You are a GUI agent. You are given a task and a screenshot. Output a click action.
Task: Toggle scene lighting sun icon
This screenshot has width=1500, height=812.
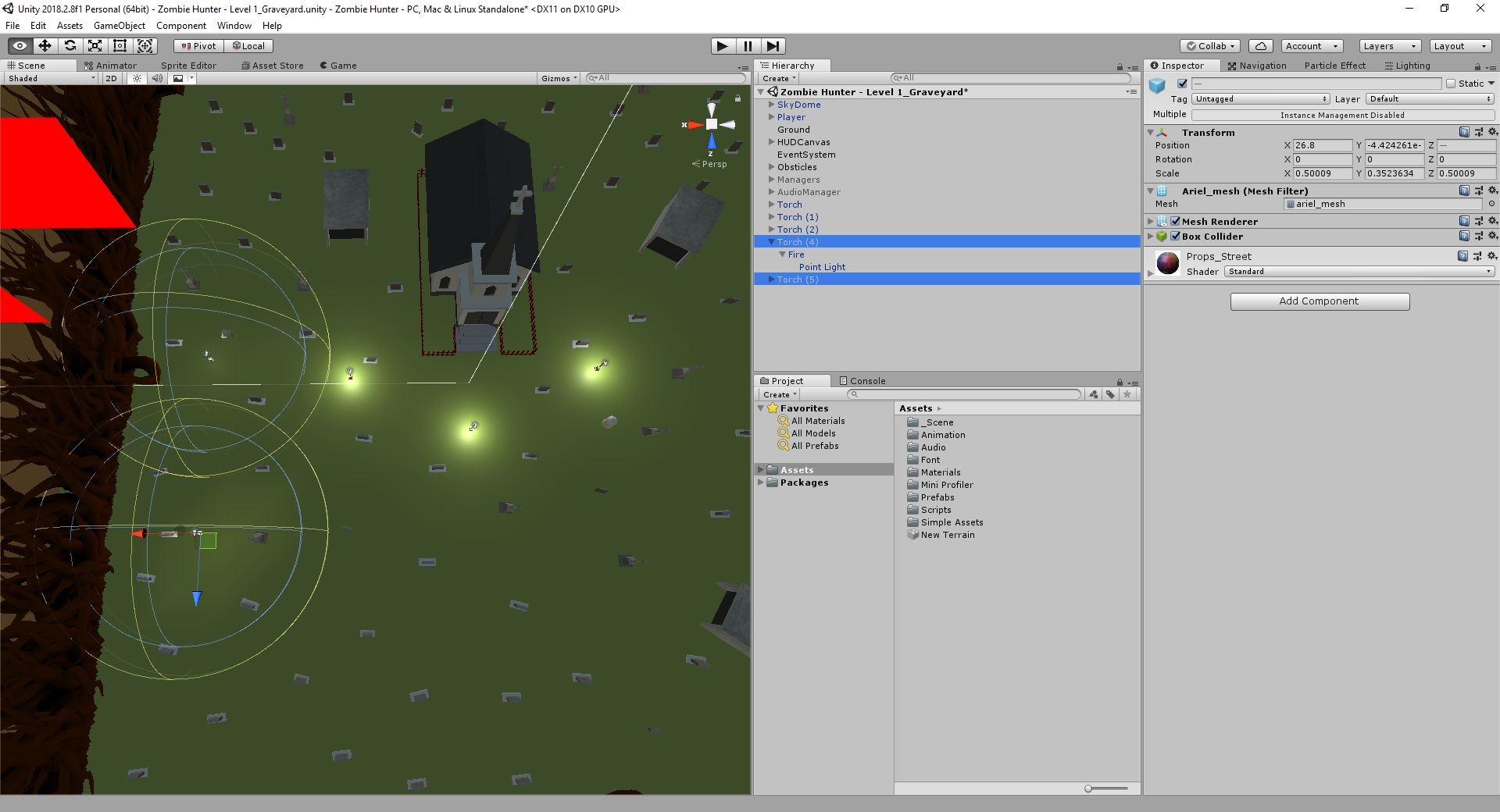click(x=137, y=78)
